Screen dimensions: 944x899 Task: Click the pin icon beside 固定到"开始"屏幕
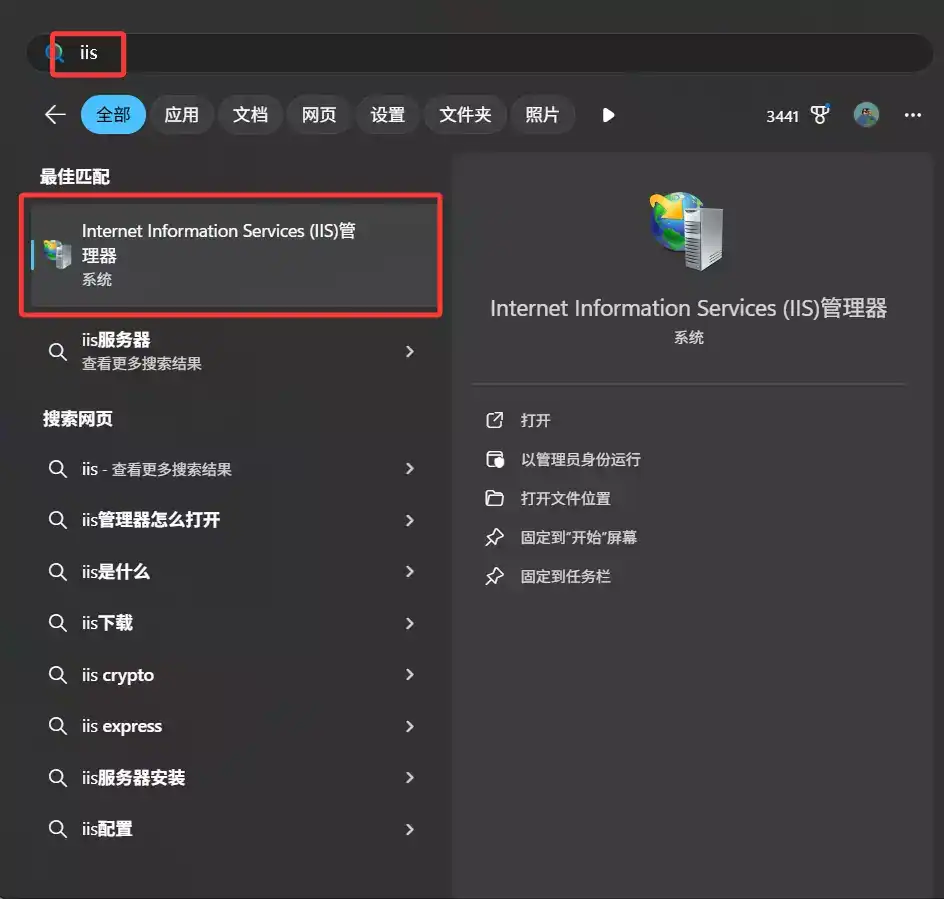(x=494, y=537)
